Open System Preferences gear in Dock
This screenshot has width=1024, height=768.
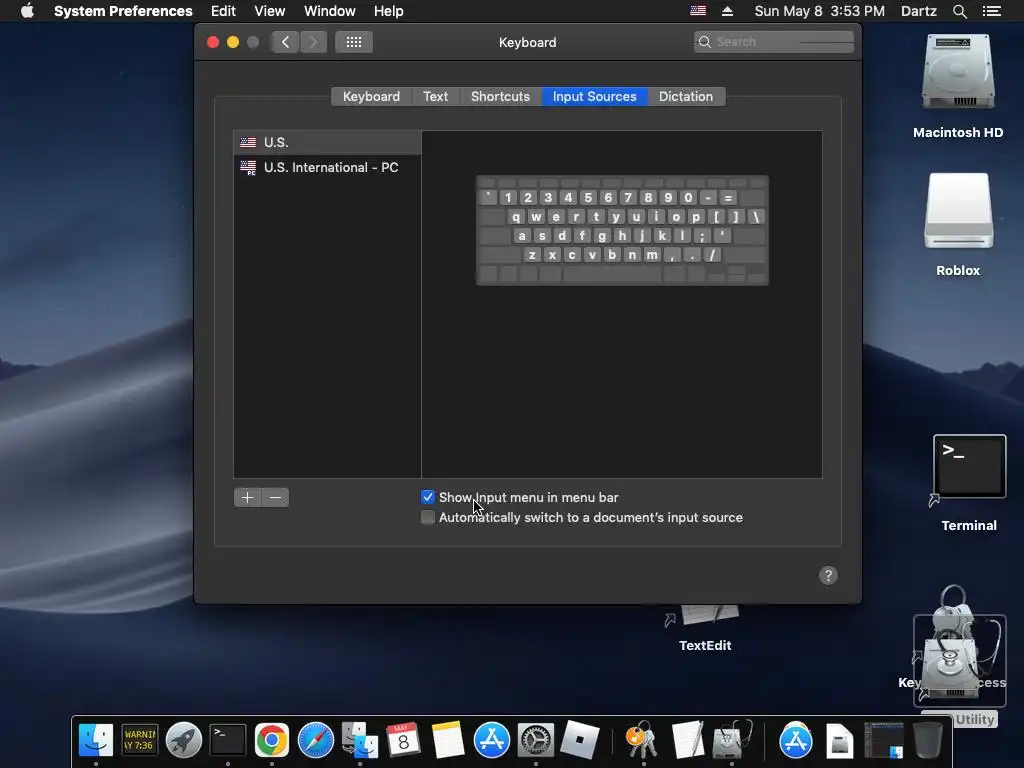[x=536, y=741]
